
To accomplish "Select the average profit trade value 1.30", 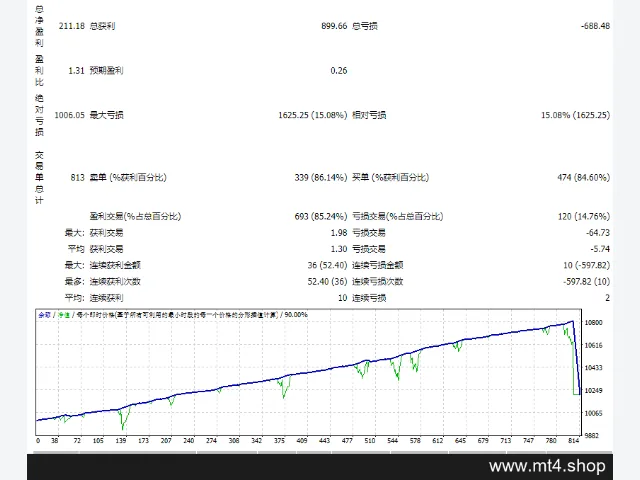I will [339, 249].
